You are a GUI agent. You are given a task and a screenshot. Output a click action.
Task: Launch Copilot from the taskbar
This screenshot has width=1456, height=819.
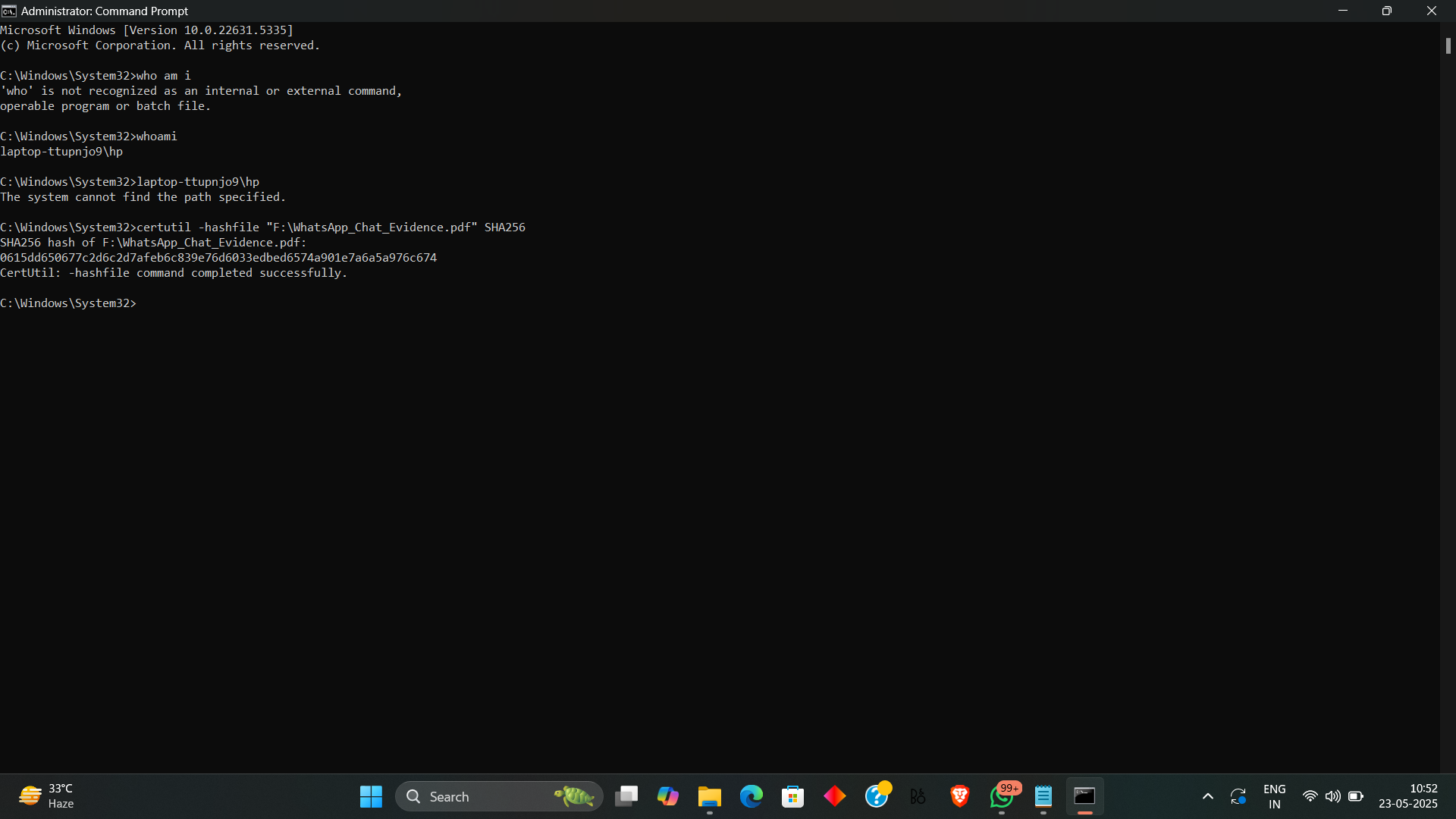pos(668,796)
